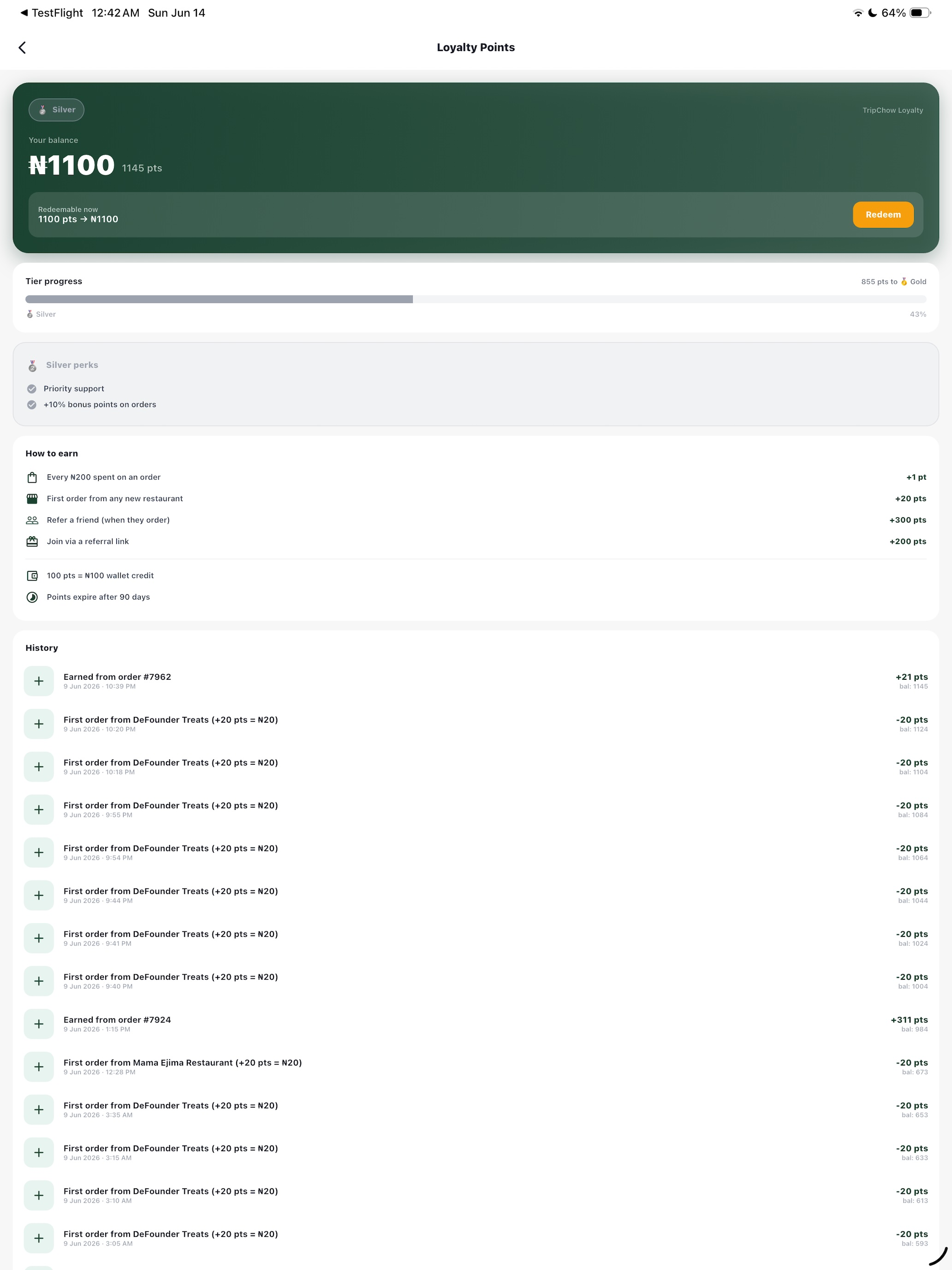
Task: Return to TestFlight via status bar
Action: point(52,12)
